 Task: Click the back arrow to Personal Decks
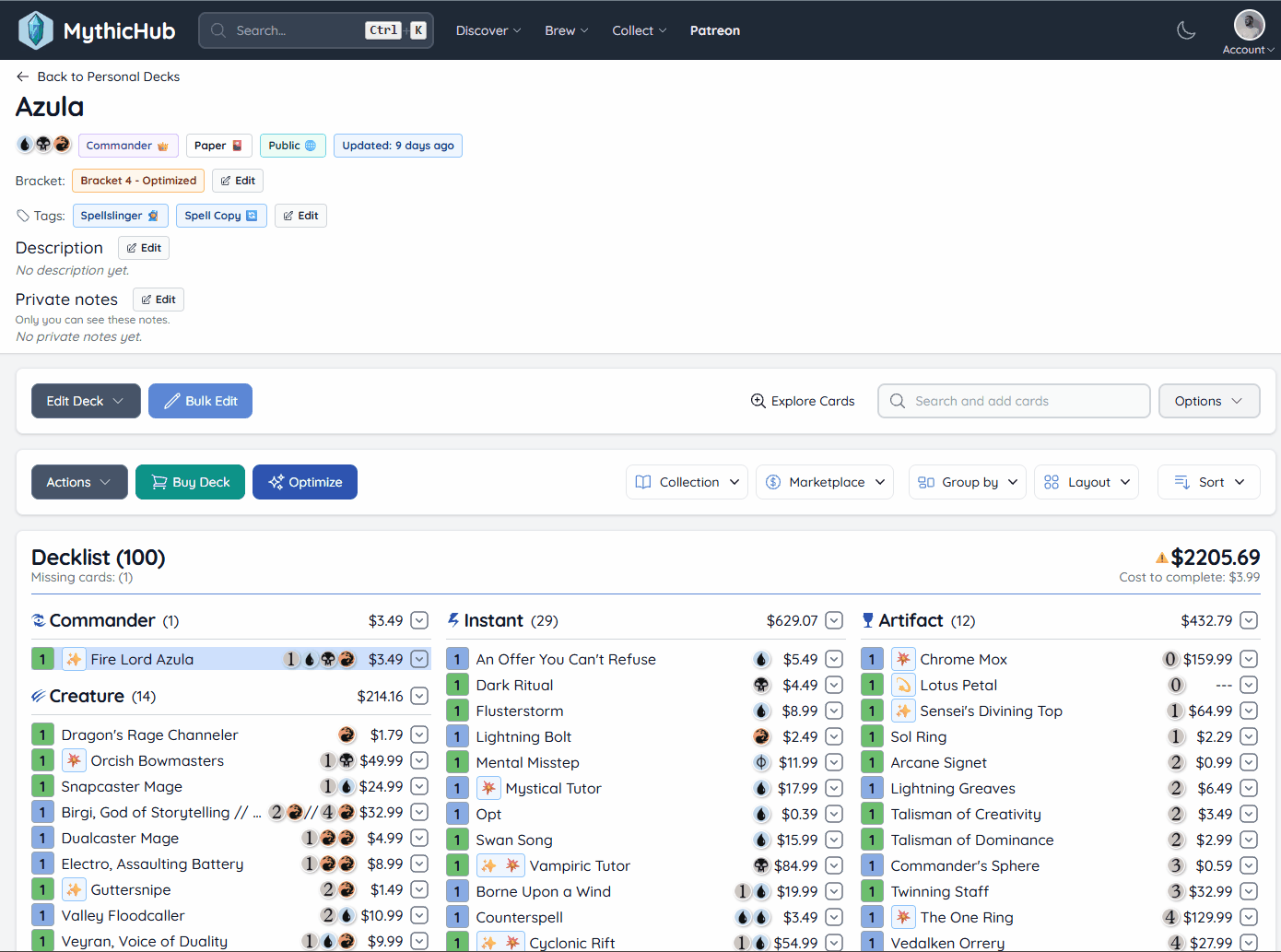pos(23,76)
